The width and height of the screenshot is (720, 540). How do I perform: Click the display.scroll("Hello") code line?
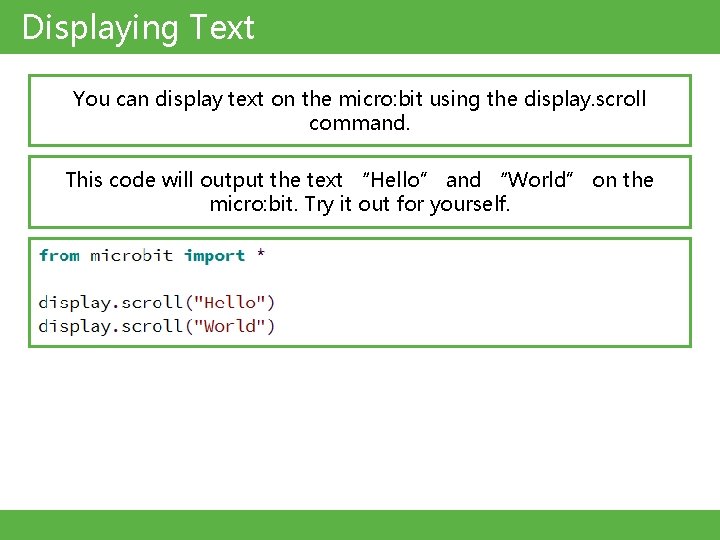157,303
